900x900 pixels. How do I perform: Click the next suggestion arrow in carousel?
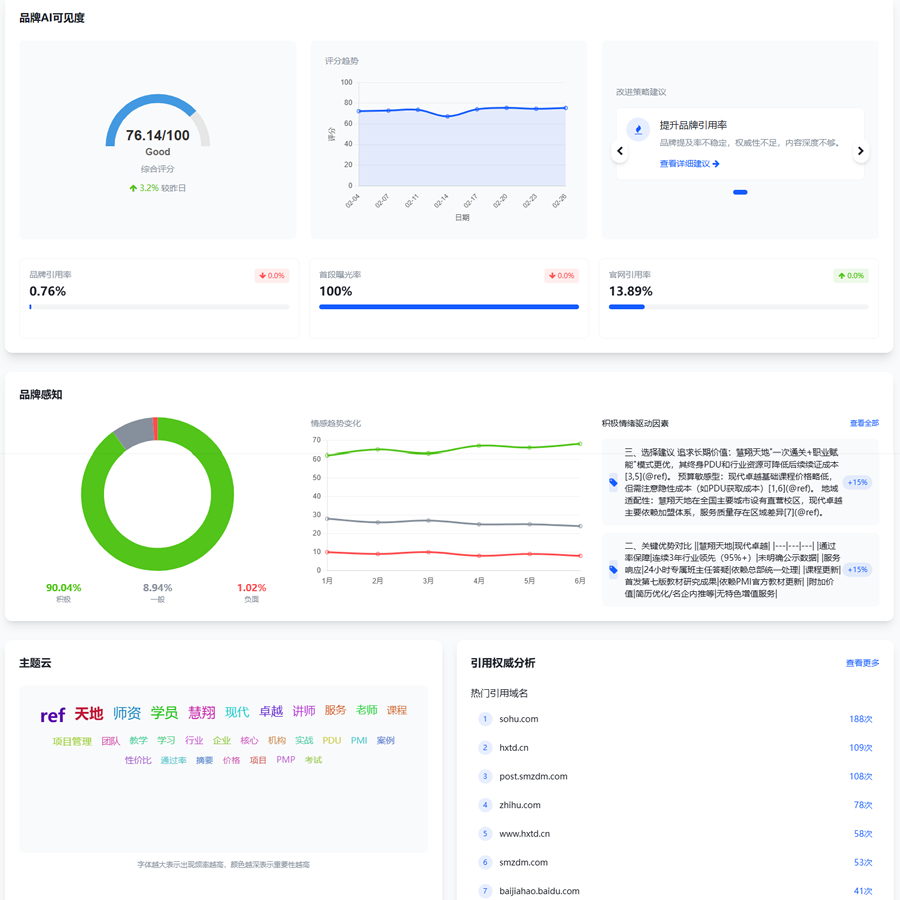[x=860, y=151]
